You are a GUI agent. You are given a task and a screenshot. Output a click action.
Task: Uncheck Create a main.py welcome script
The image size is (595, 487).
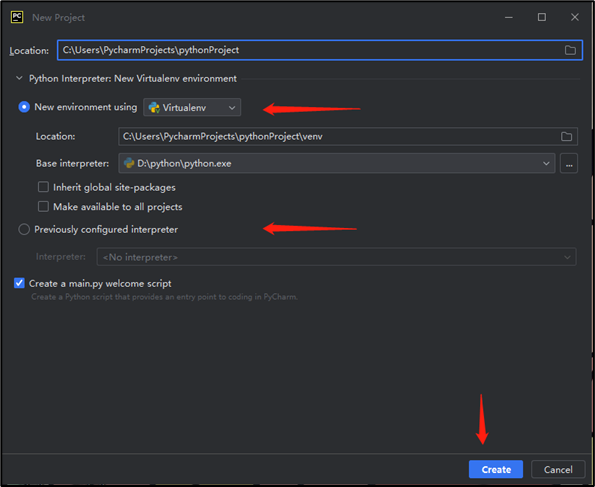pos(19,283)
